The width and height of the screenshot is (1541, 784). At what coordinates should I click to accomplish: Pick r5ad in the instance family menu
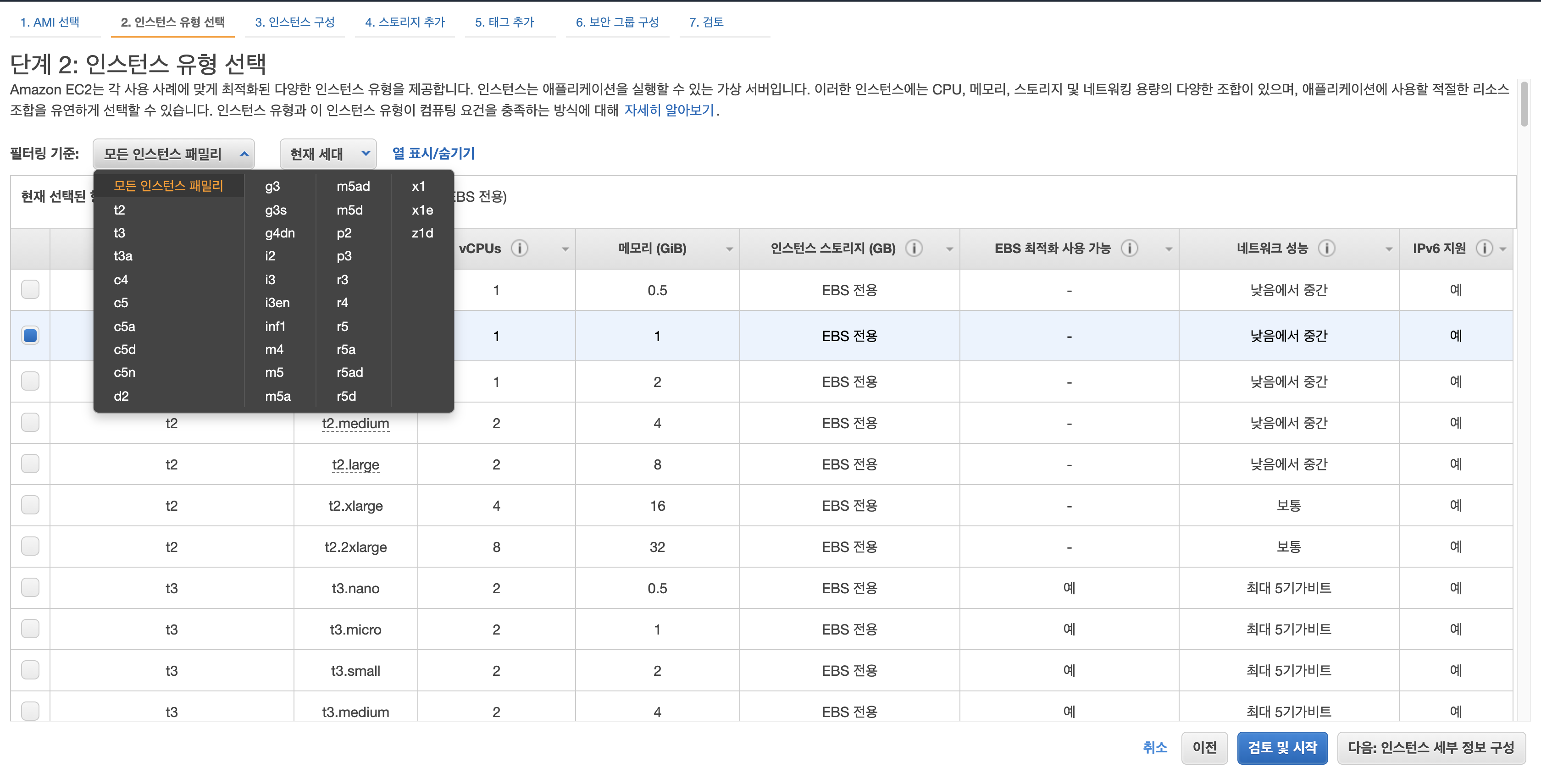coord(350,373)
